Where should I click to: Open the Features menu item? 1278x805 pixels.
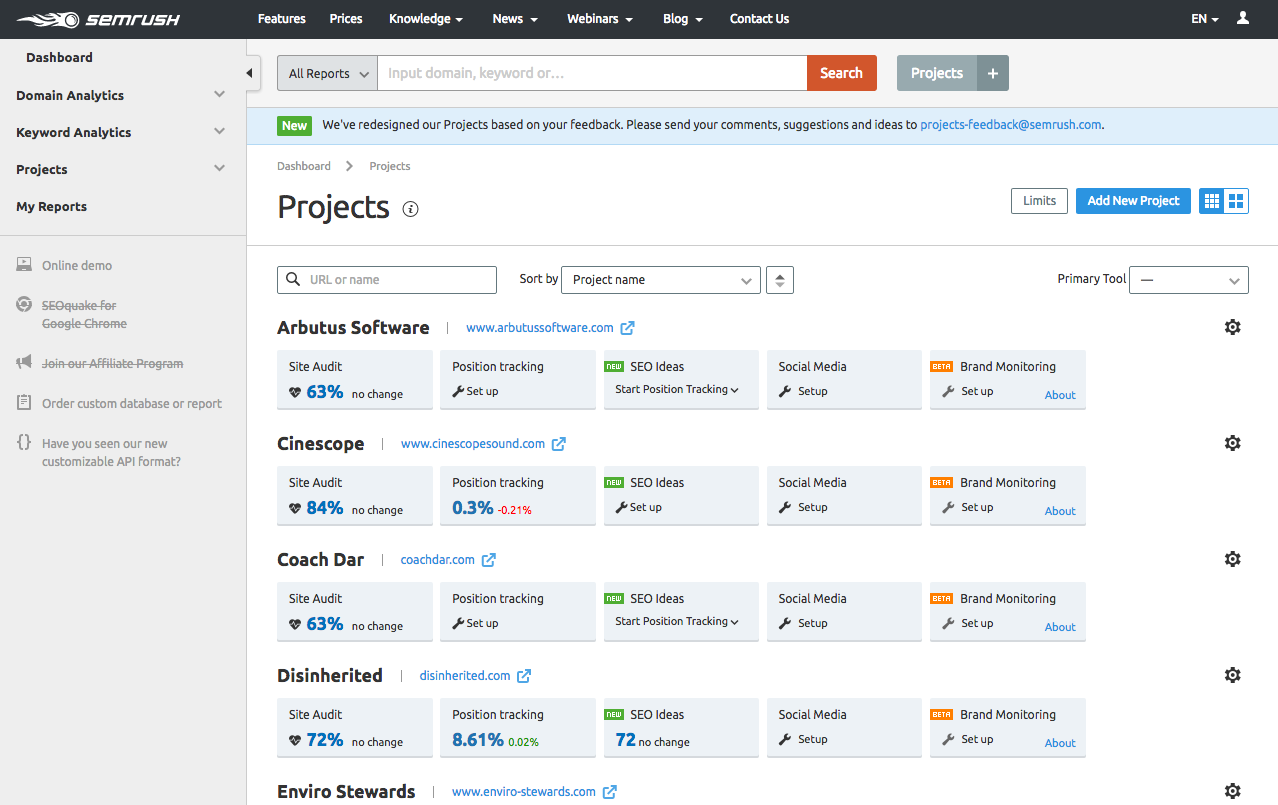[281, 19]
